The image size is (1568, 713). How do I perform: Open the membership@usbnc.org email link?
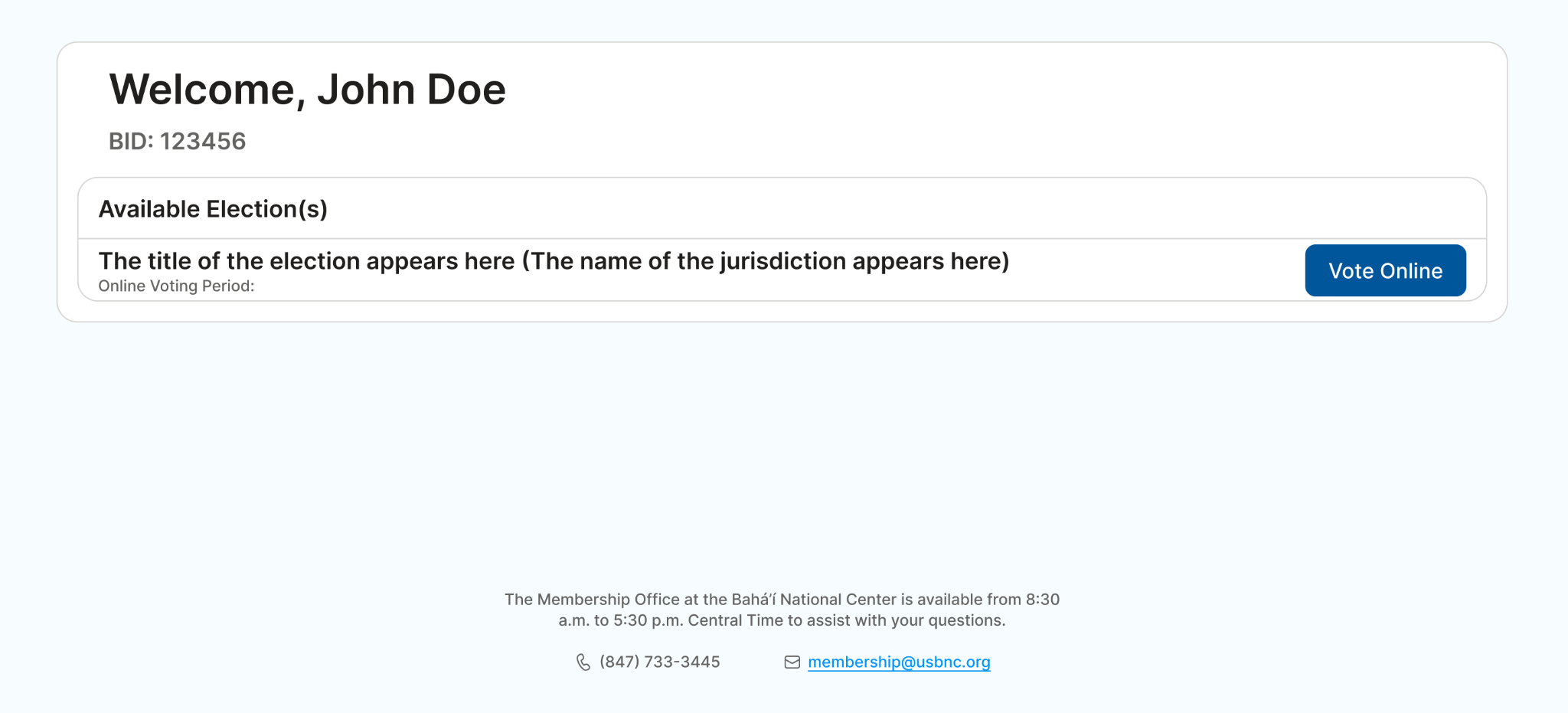click(899, 662)
